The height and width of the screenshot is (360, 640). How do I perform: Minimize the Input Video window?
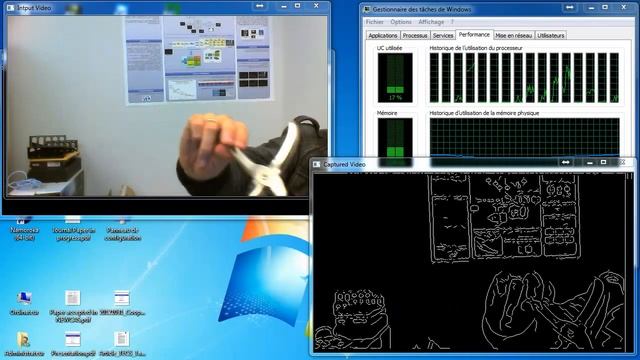(x=284, y=6)
